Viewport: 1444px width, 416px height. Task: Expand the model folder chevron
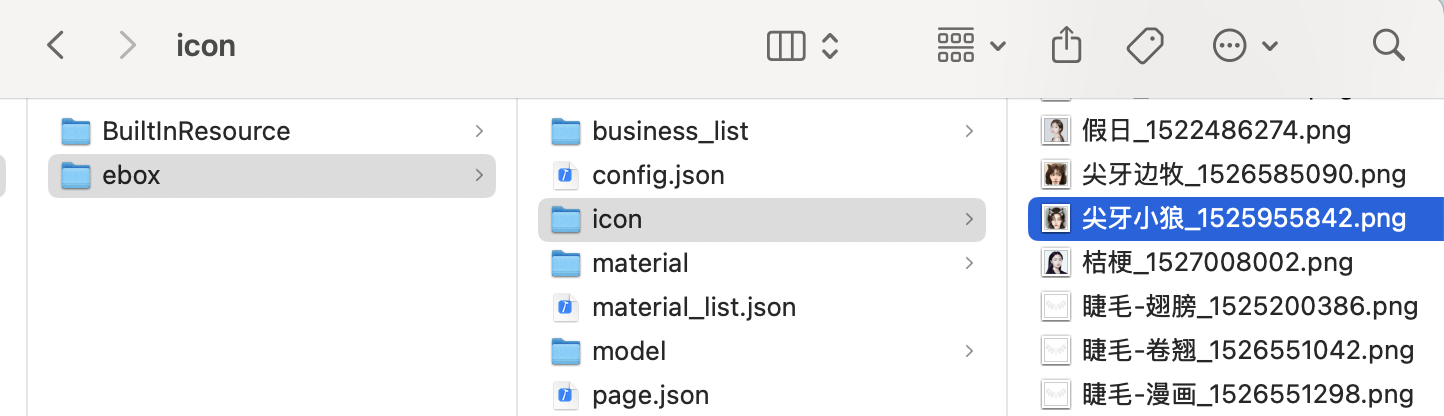[969, 351]
